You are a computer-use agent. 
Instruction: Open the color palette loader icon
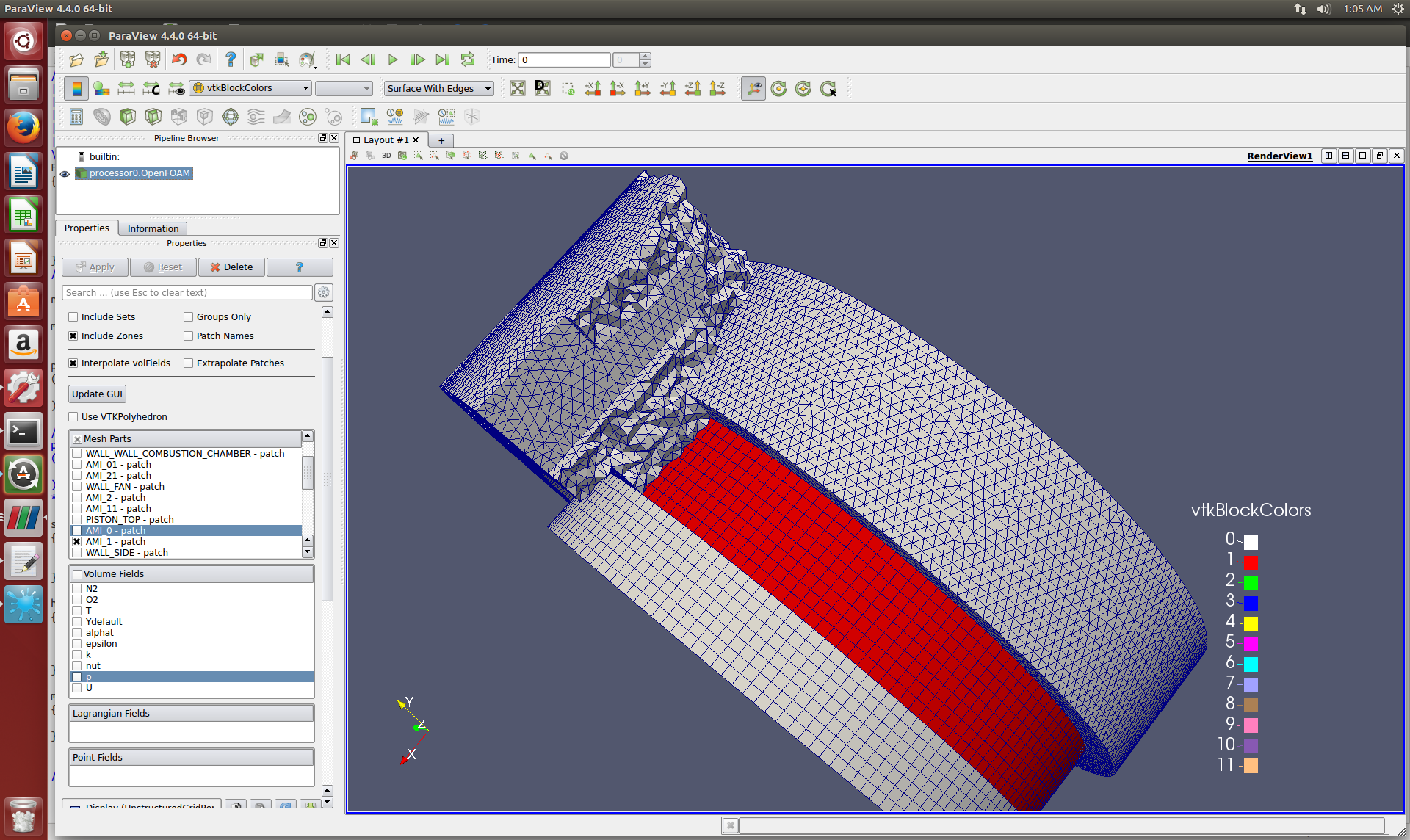click(x=307, y=60)
